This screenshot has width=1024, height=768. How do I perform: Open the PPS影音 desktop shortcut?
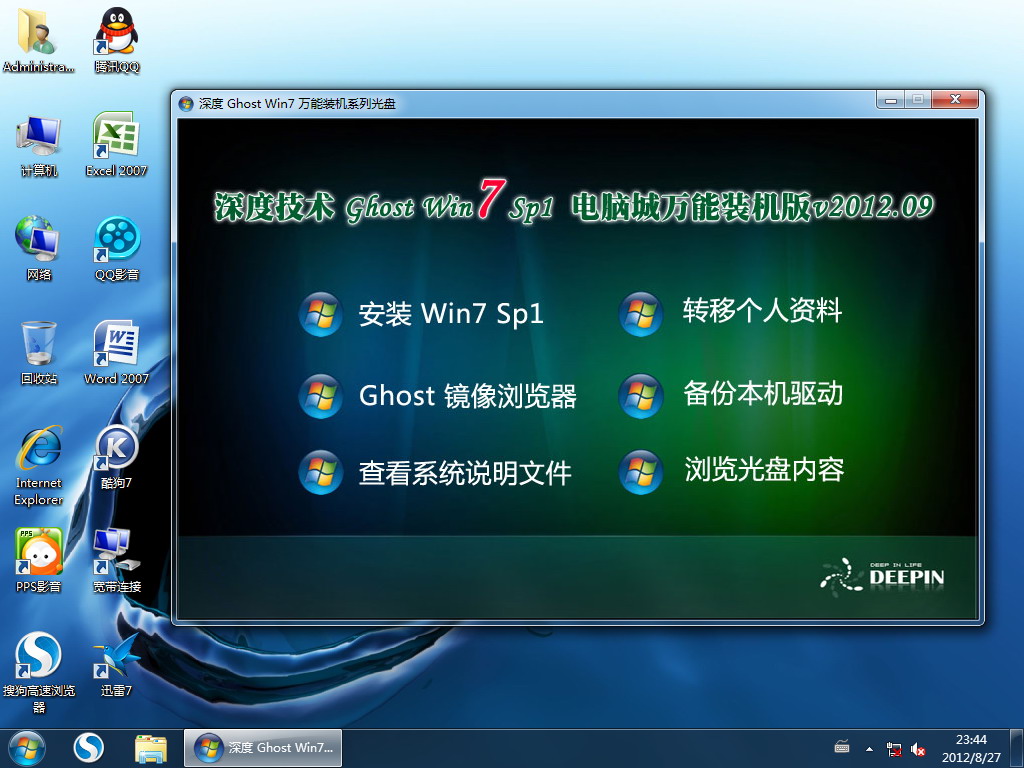coord(39,560)
